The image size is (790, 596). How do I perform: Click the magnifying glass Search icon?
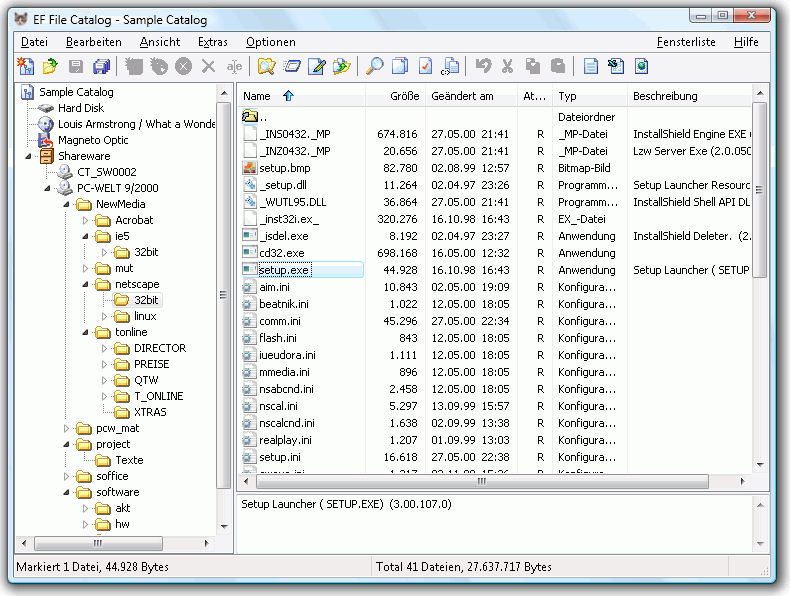click(374, 67)
